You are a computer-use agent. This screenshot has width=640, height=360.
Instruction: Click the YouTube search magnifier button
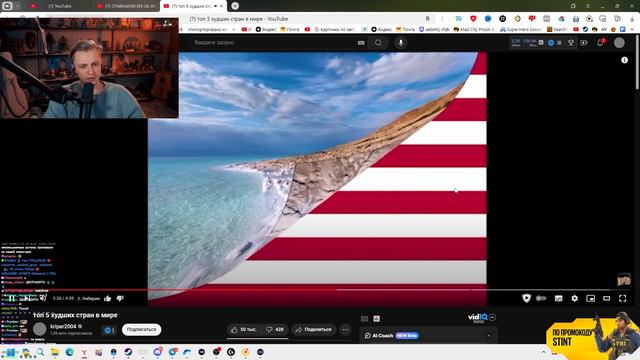tap(378, 42)
